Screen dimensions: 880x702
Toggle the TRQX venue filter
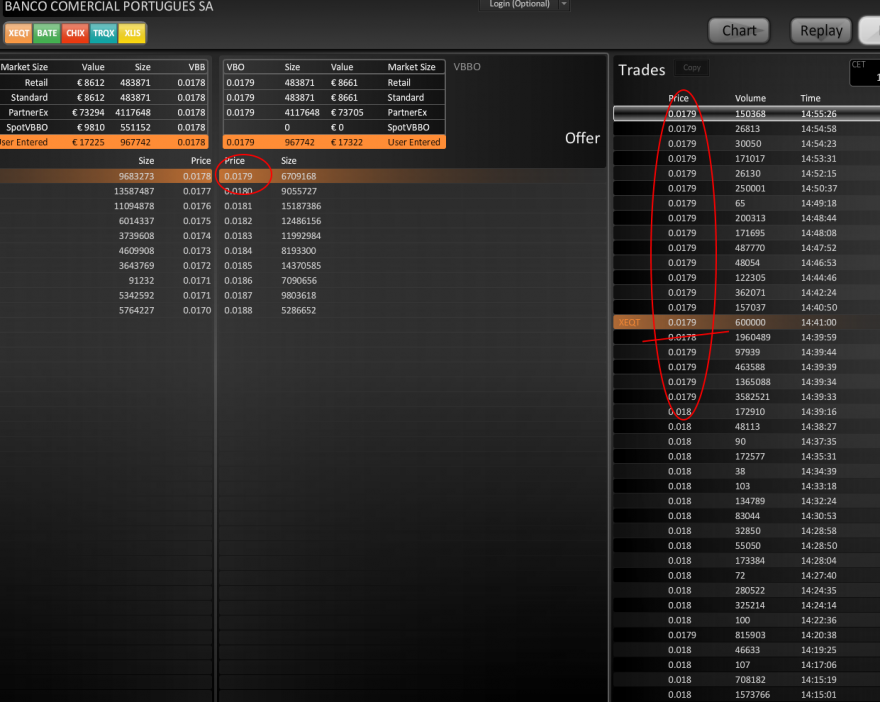pyautogui.click(x=103, y=33)
